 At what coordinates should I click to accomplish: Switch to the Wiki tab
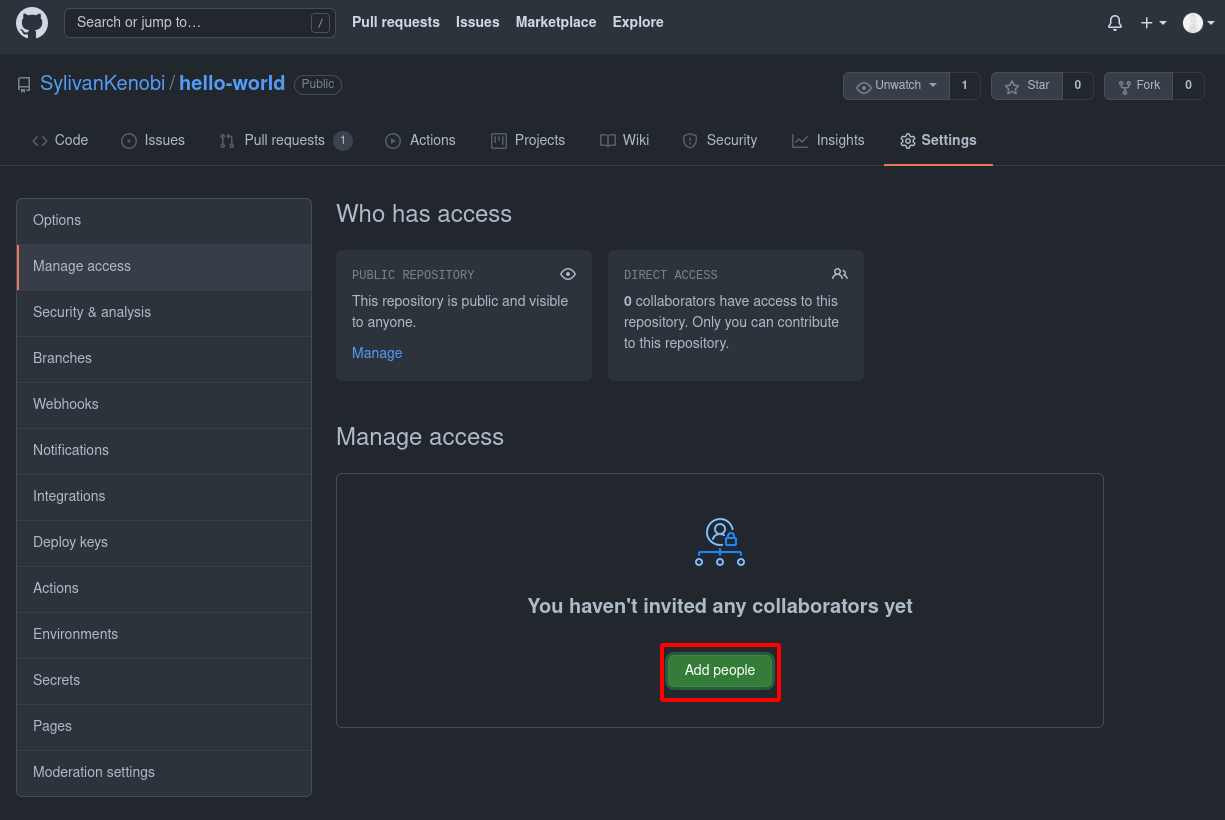[625, 141]
